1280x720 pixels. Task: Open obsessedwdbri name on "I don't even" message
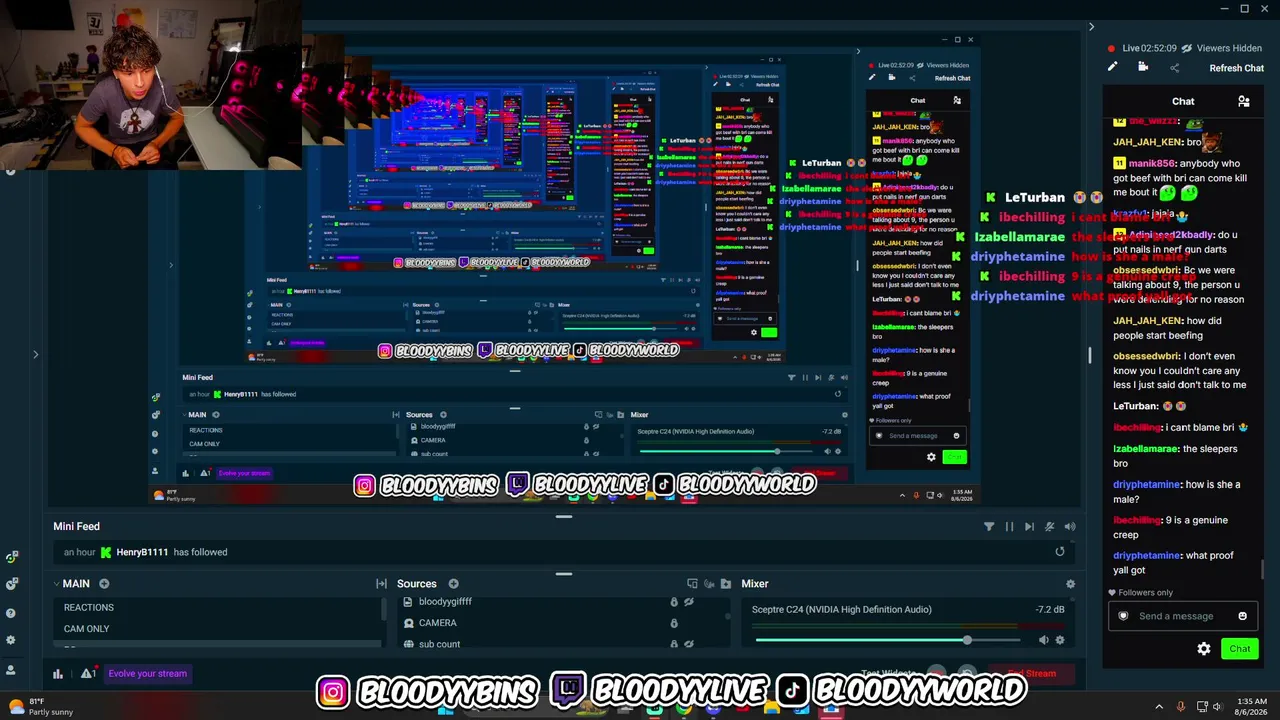[x=1146, y=356]
